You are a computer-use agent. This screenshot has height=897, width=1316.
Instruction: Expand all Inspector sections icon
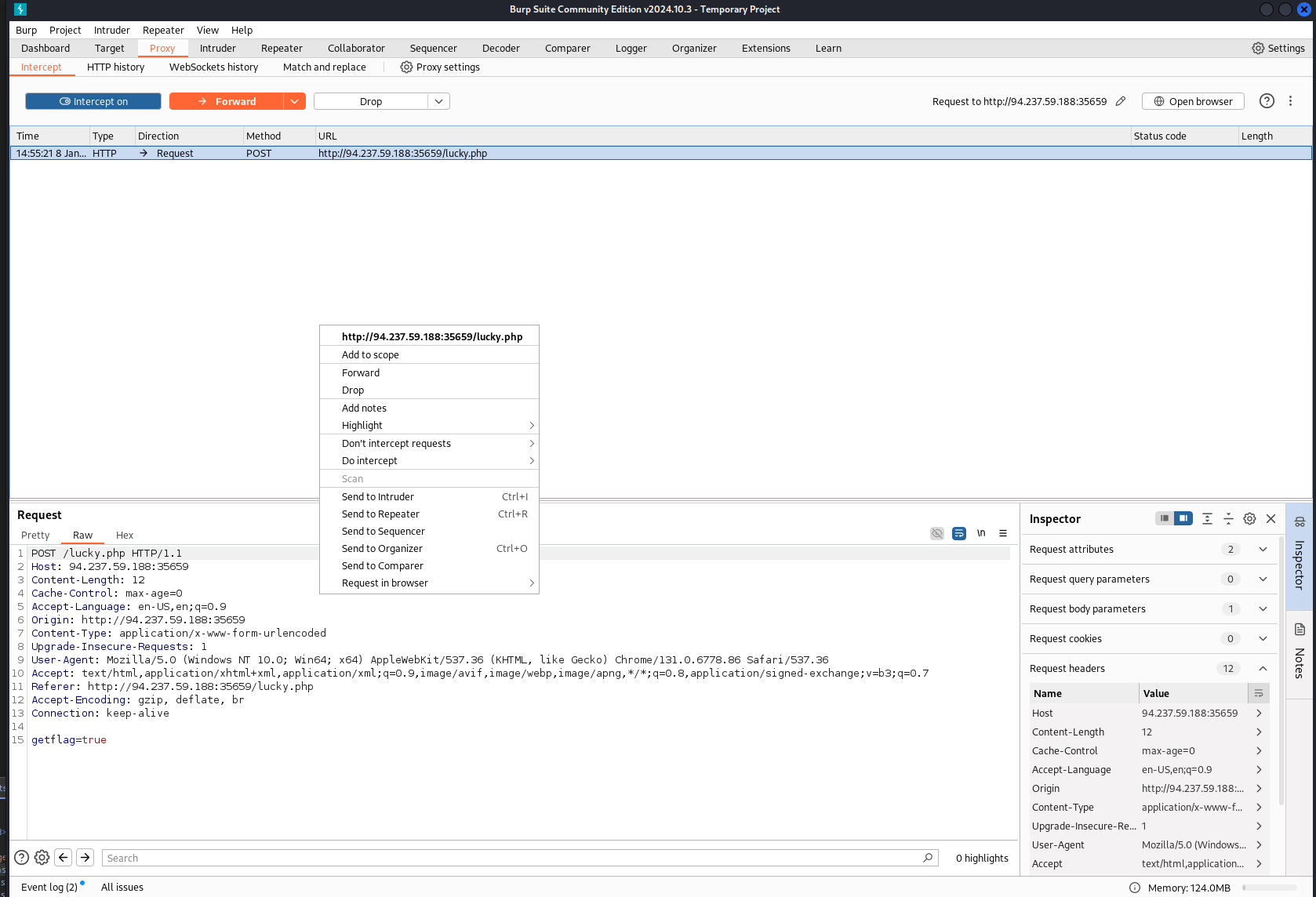point(1207,519)
